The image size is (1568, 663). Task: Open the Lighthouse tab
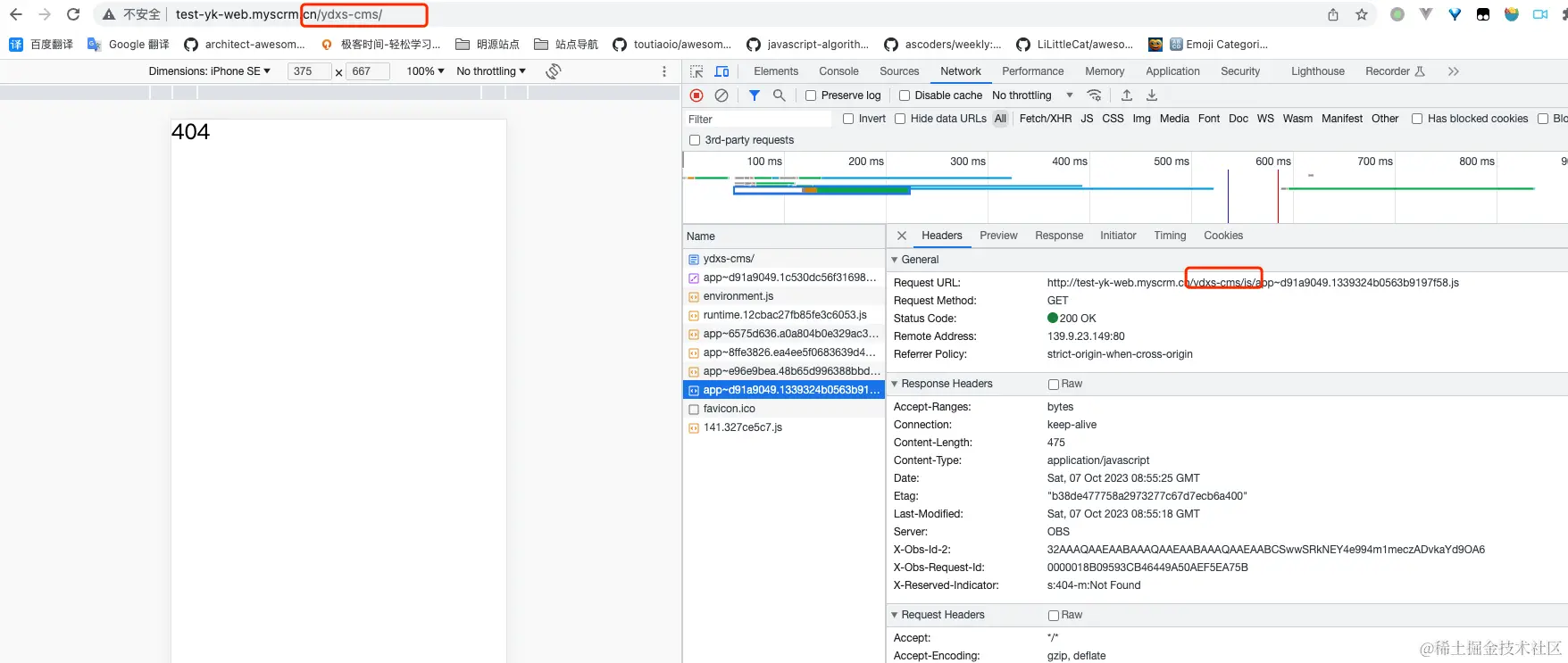(1318, 71)
